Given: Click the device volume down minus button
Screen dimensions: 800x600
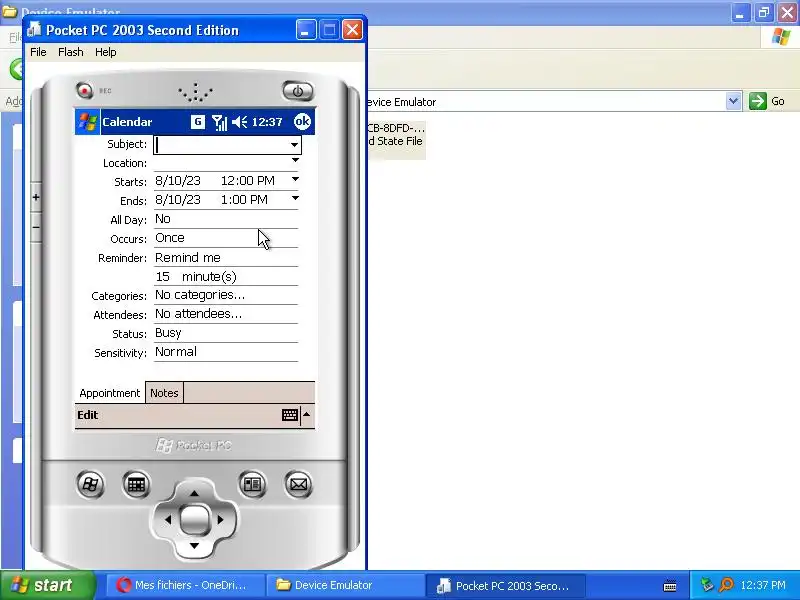Looking at the screenshot, I should click(36, 227).
